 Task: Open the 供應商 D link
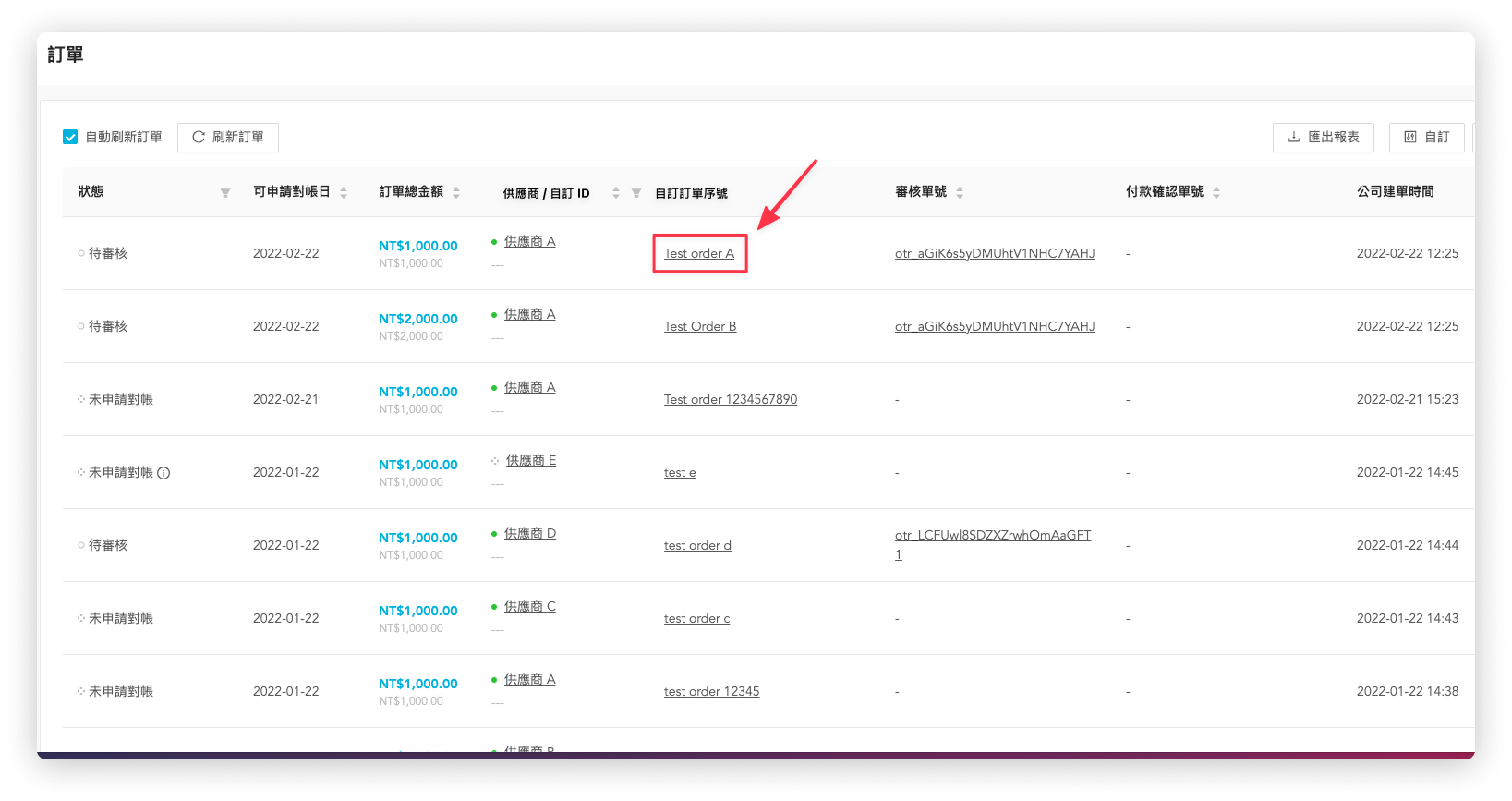(x=530, y=533)
